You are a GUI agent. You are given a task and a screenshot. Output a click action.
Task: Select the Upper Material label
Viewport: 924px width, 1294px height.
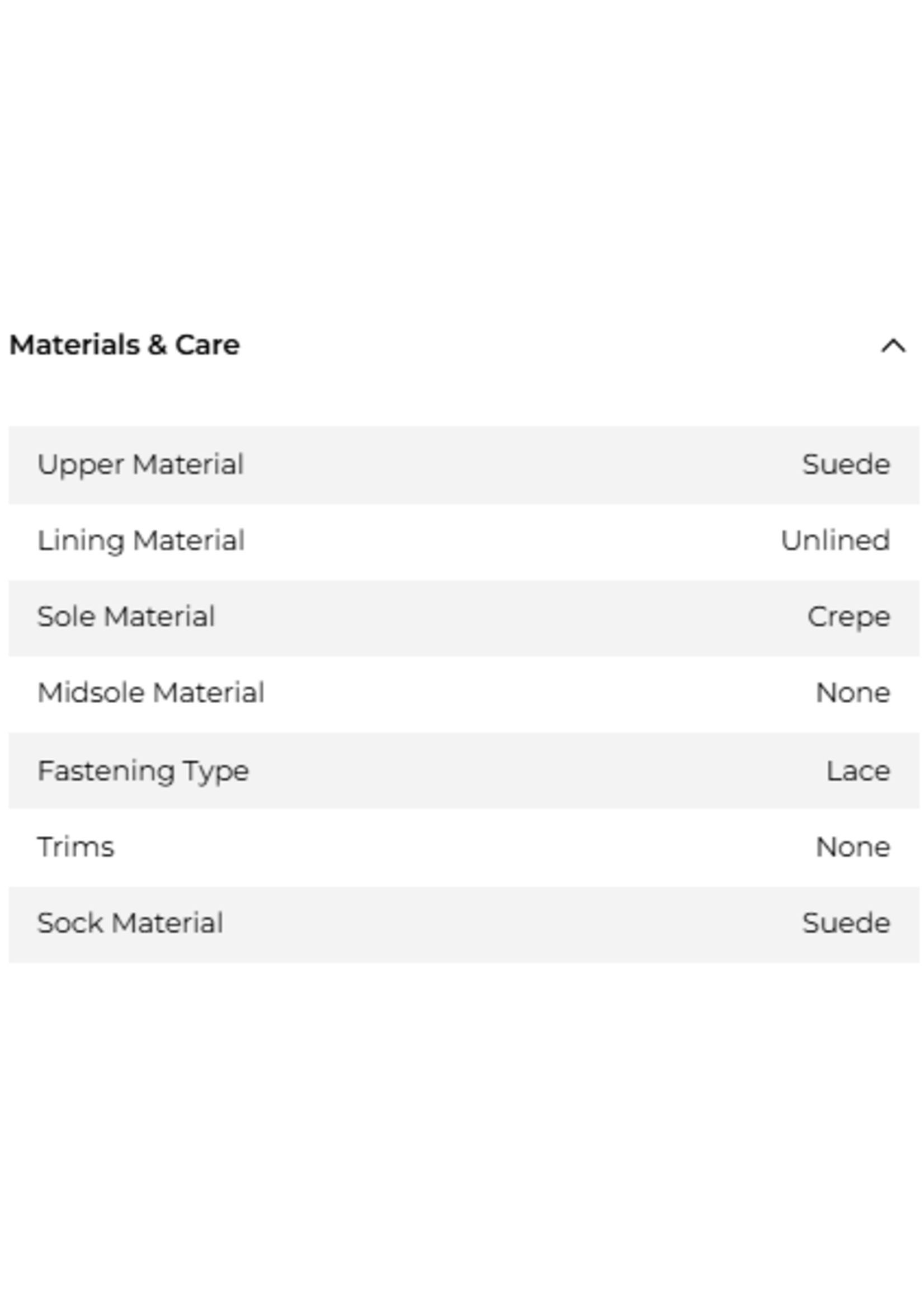(x=140, y=464)
